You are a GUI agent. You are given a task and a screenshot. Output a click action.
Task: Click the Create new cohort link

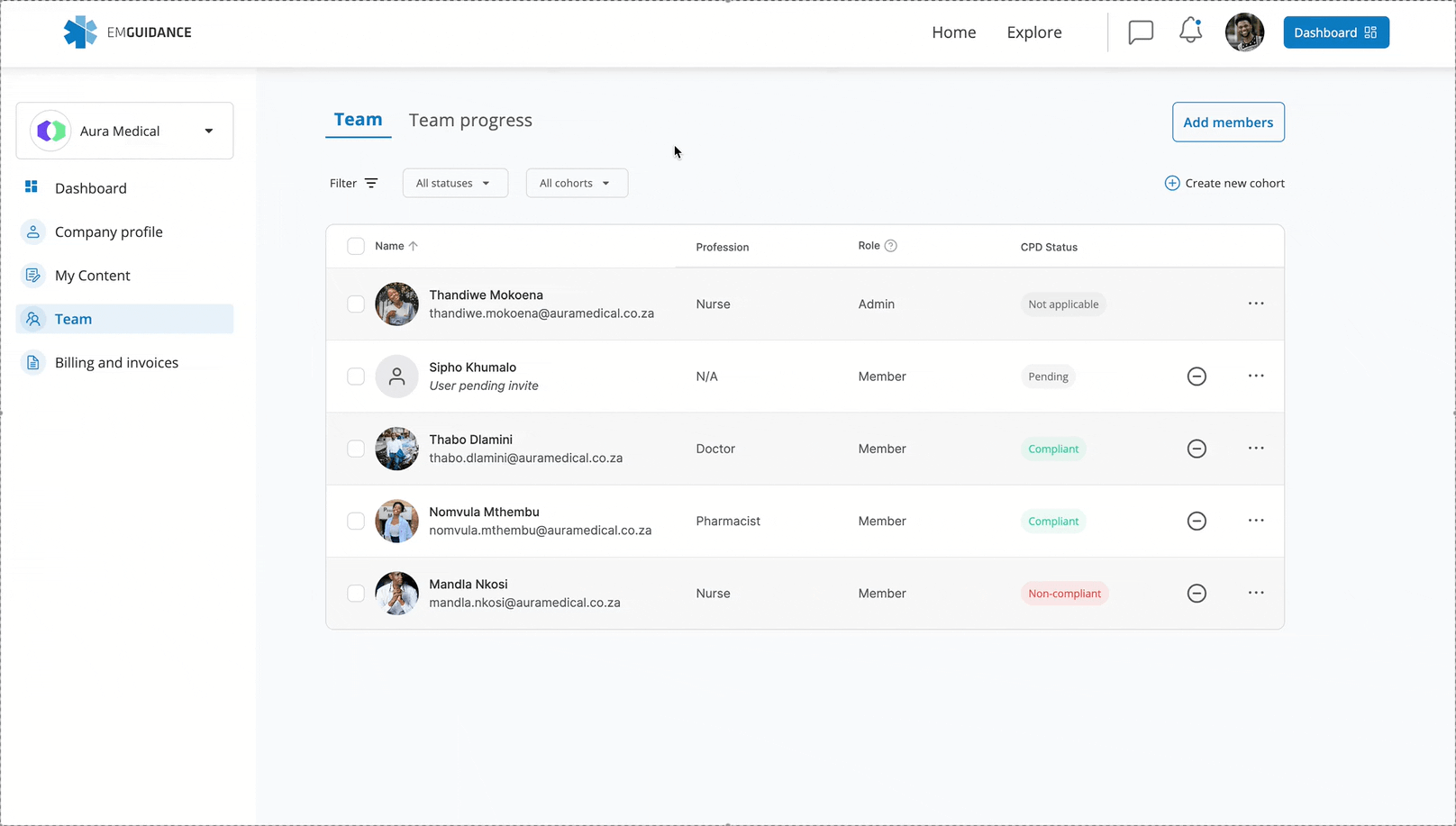tap(1224, 183)
